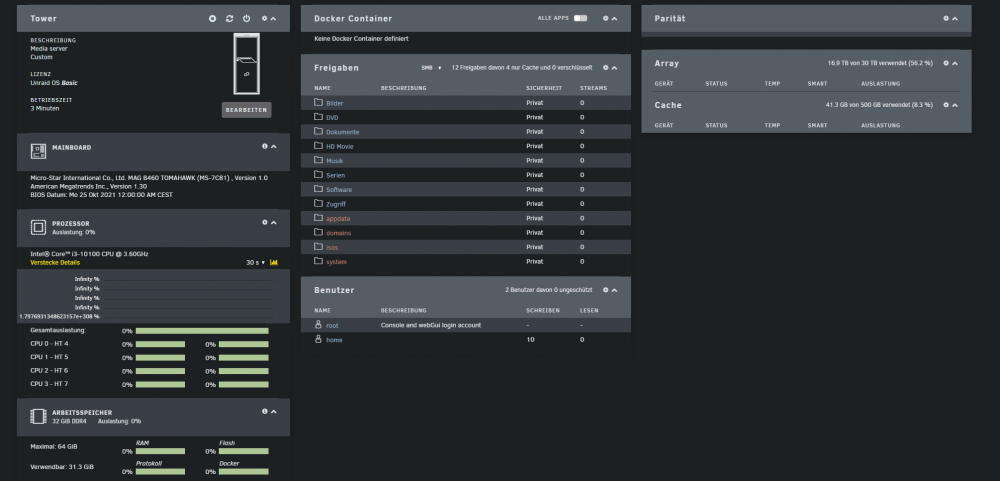This screenshot has height=481, width=1000.
Task: Open the Tower panel gear settings
Action: 265,19
